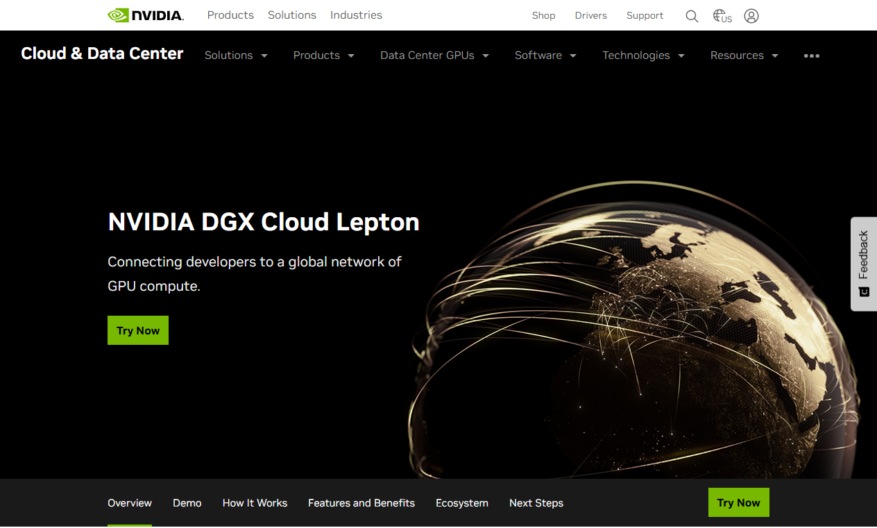The width and height of the screenshot is (877, 528).
Task: Expand the Technologies dropdown
Action: (643, 55)
